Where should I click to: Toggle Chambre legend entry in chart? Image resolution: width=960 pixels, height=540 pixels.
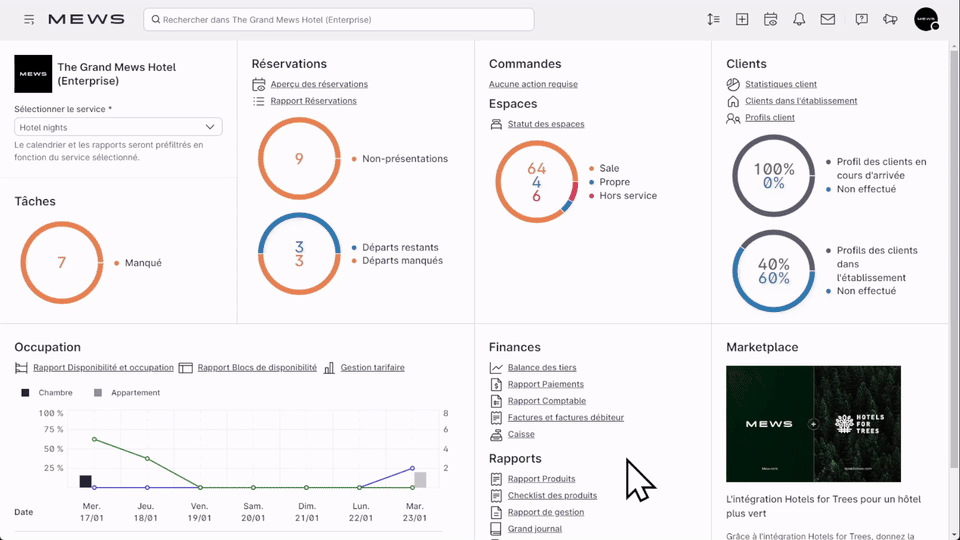coord(47,393)
